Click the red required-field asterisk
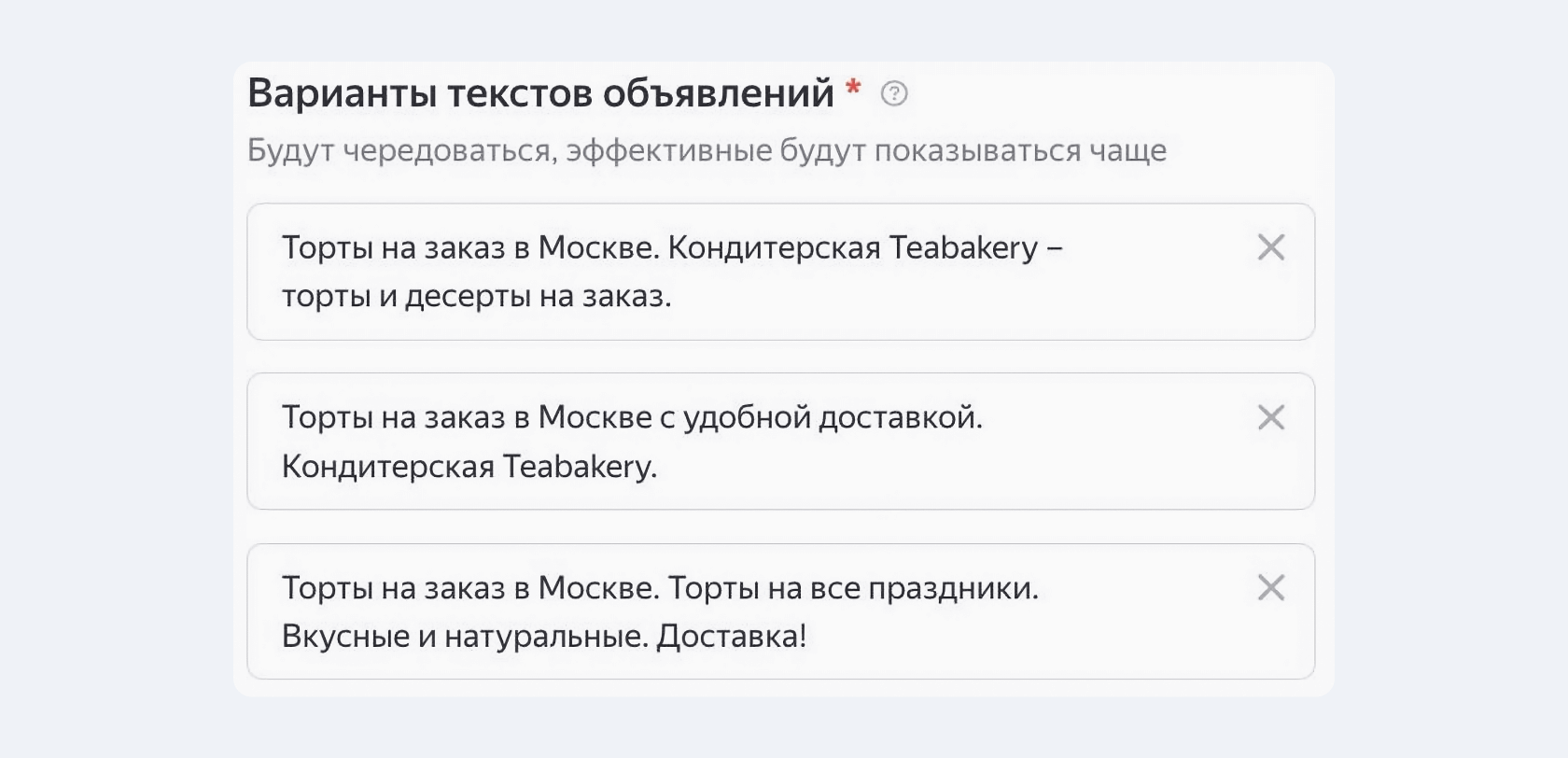Viewport: 1568px width, 758px height. pyautogui.click(x=852, y=88)
